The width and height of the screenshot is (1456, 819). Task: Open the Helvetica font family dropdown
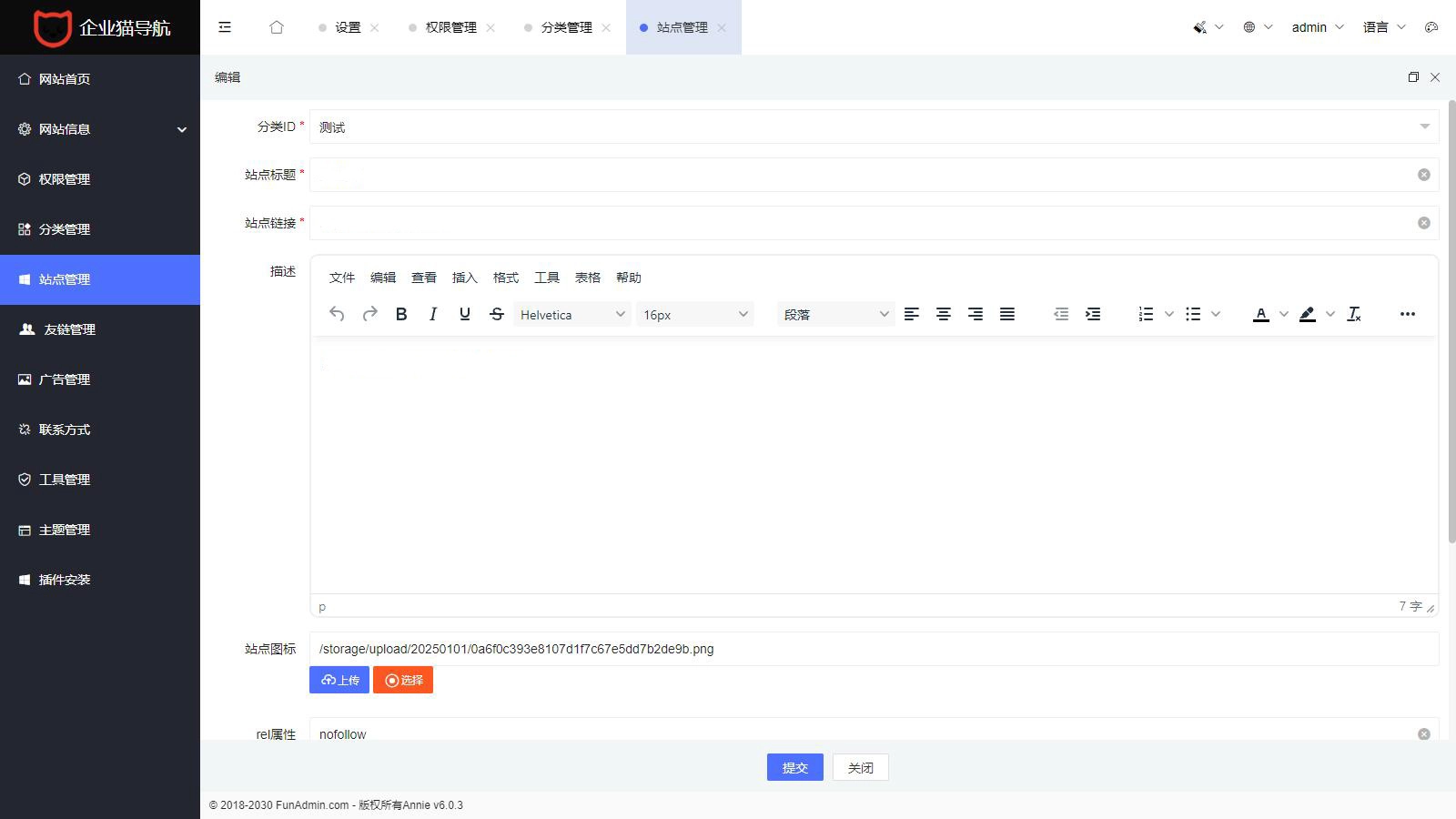(x=571, y=314)
